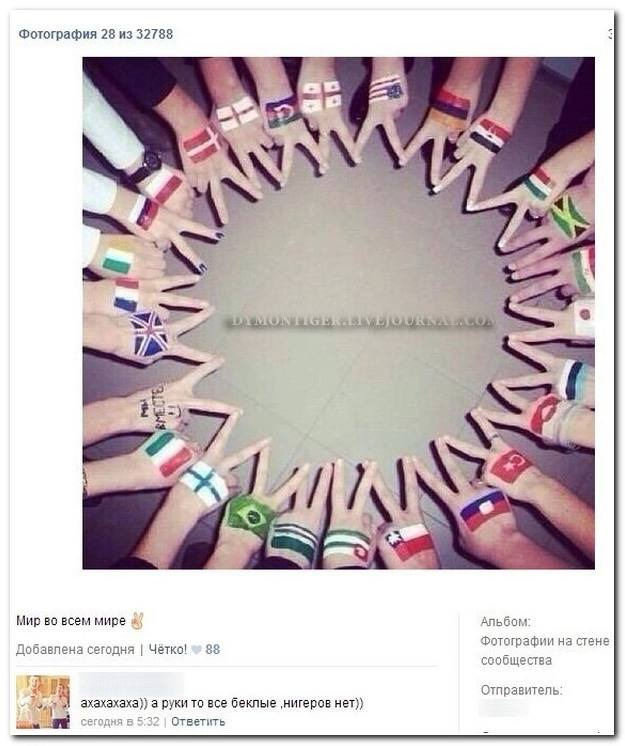The image size is (625, 746).
Task: Click the hand with the Finland cross flag
Action: (x=205, y=481)
